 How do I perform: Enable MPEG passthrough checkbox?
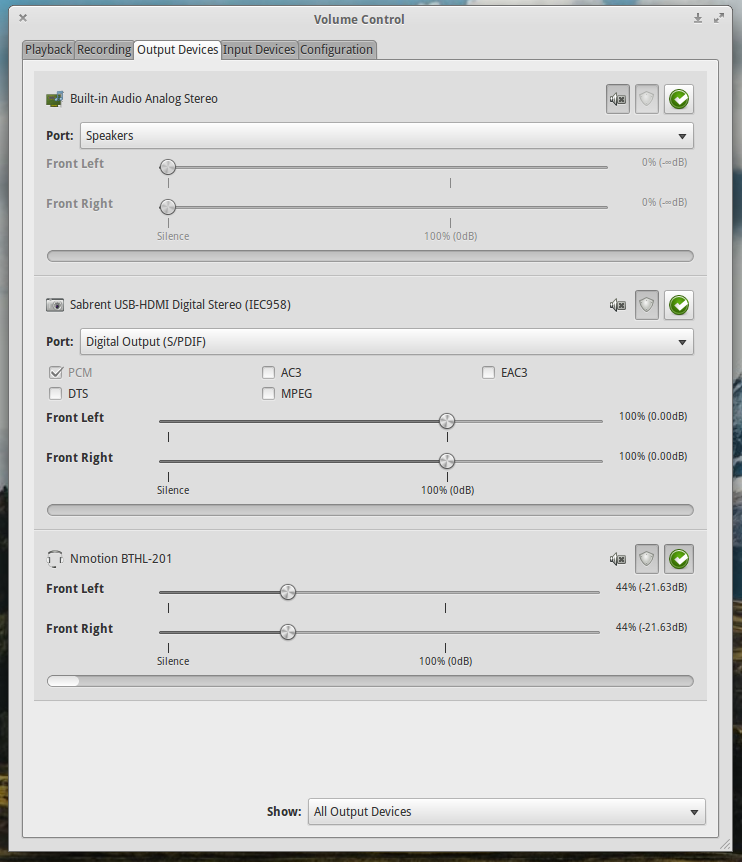click(268, 394)
